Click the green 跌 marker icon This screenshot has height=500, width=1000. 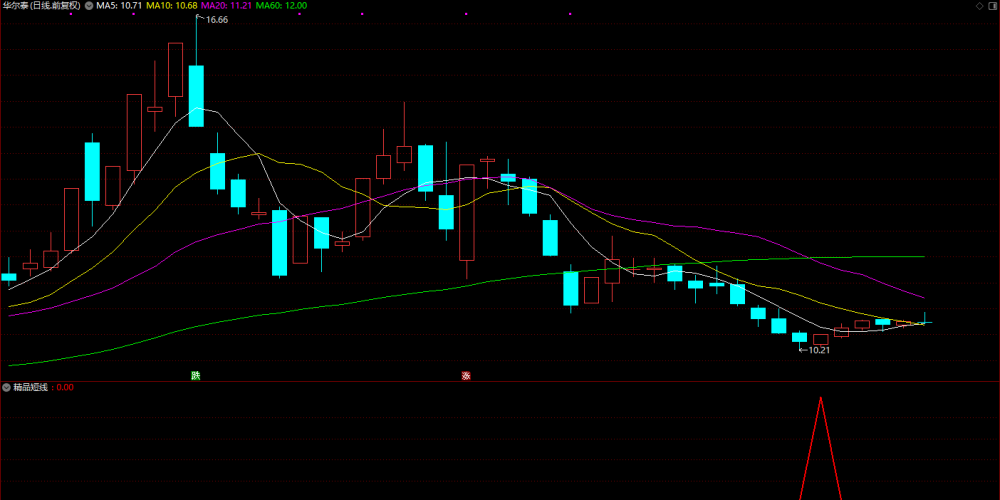[x=196, y=376]
